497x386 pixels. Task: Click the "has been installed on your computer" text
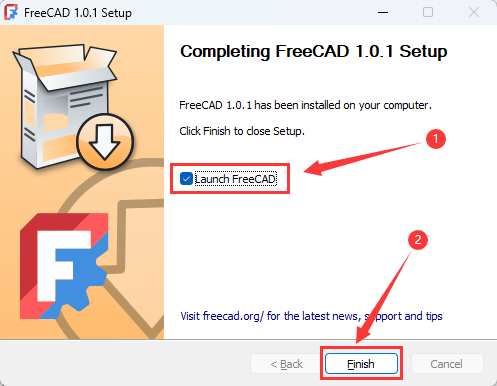(x=343, y=105)
